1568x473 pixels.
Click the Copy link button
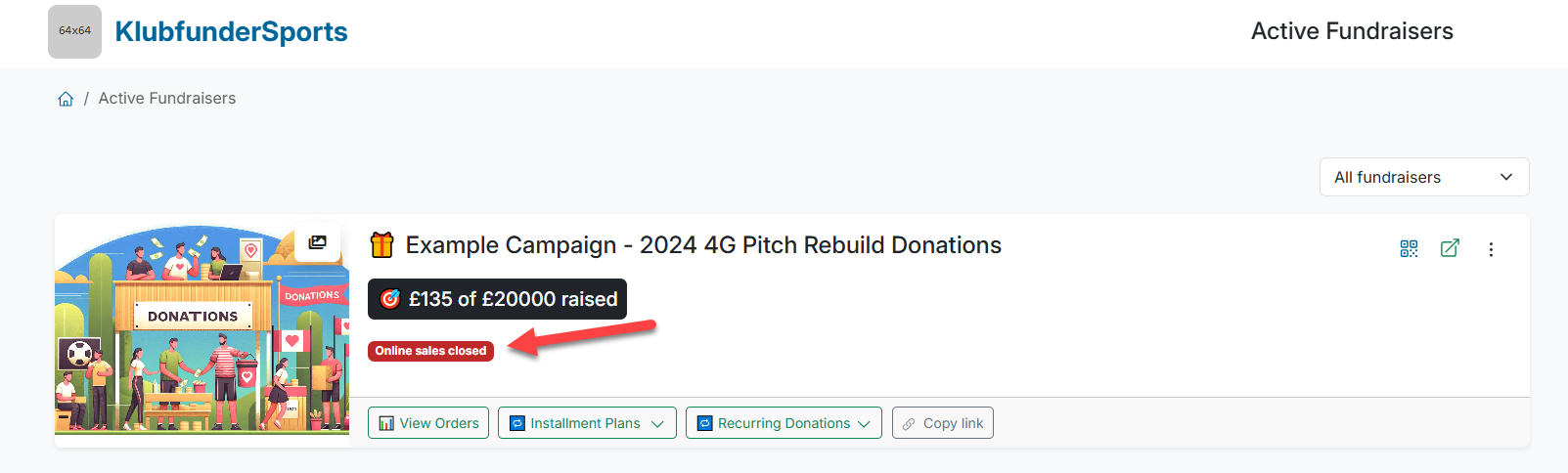coord(942,423)
